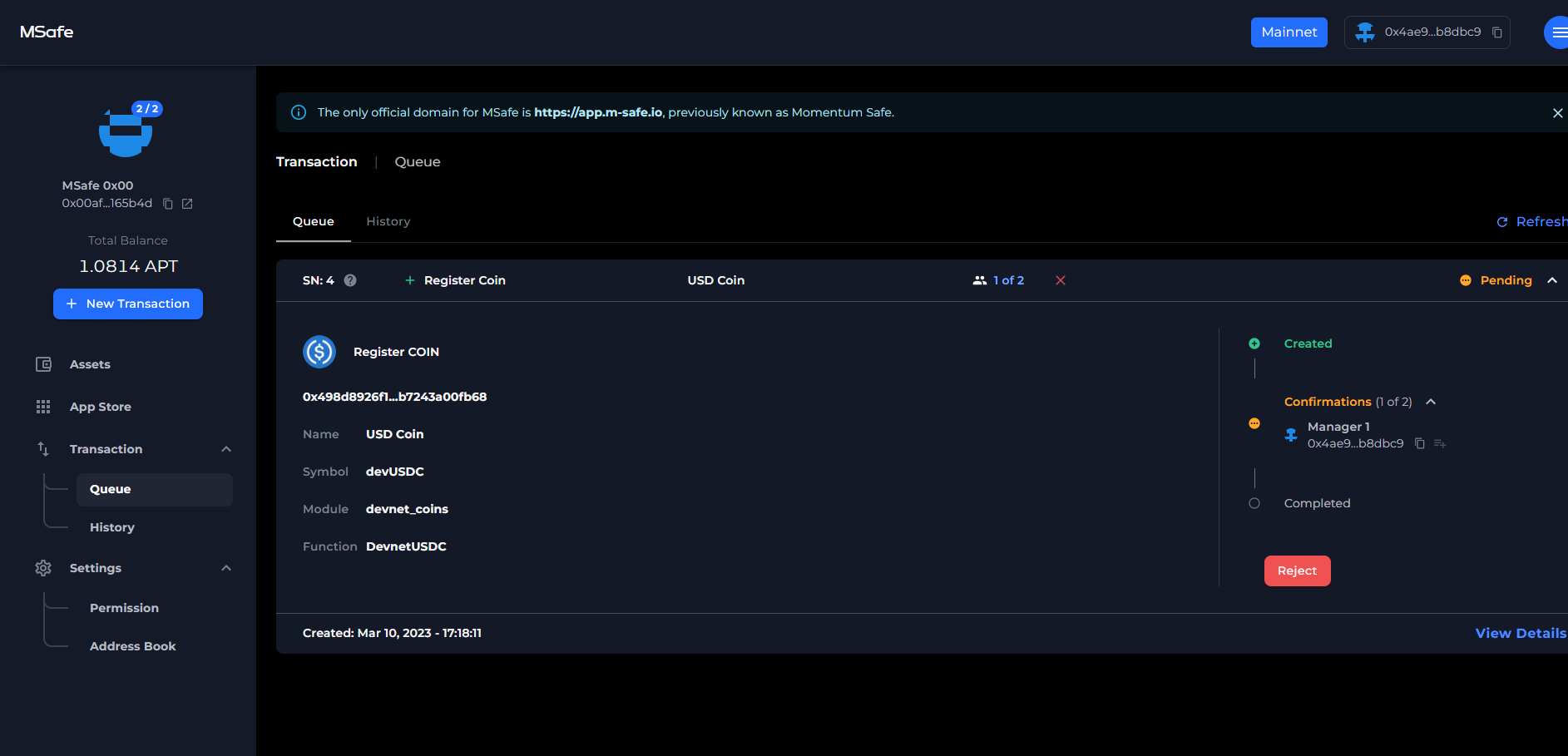Screen dimensions: 1568x756
Task: Refresh the transaction queue
Action: pyautogui.click(x=1531, y=221)
